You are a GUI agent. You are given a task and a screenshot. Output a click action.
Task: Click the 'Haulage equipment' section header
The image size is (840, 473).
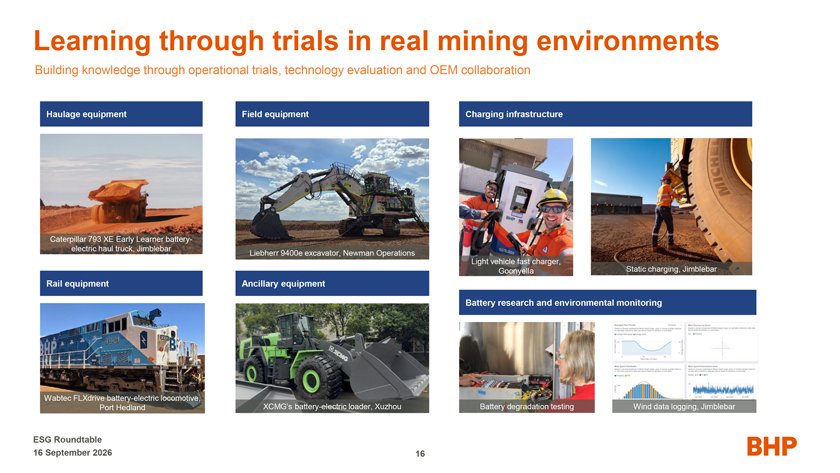121,114
